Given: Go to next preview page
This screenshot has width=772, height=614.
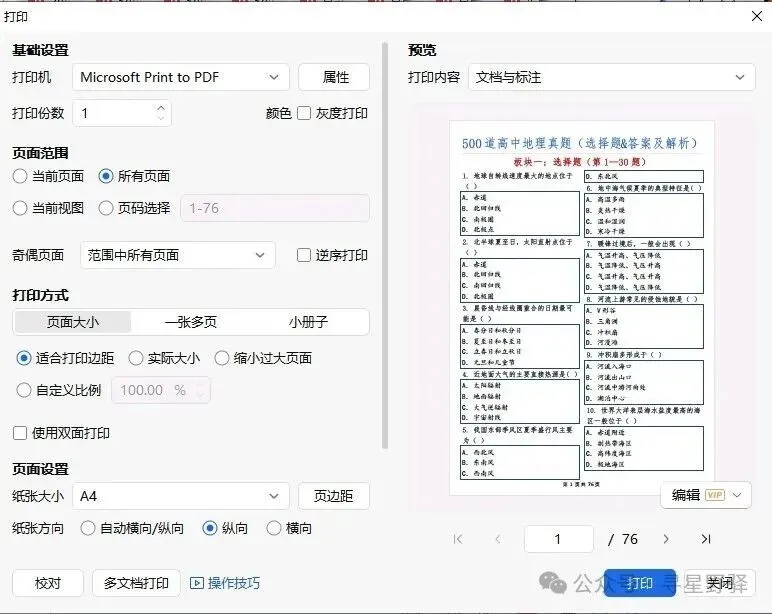Looking at the screenshot, I should [x=666, y=539].
